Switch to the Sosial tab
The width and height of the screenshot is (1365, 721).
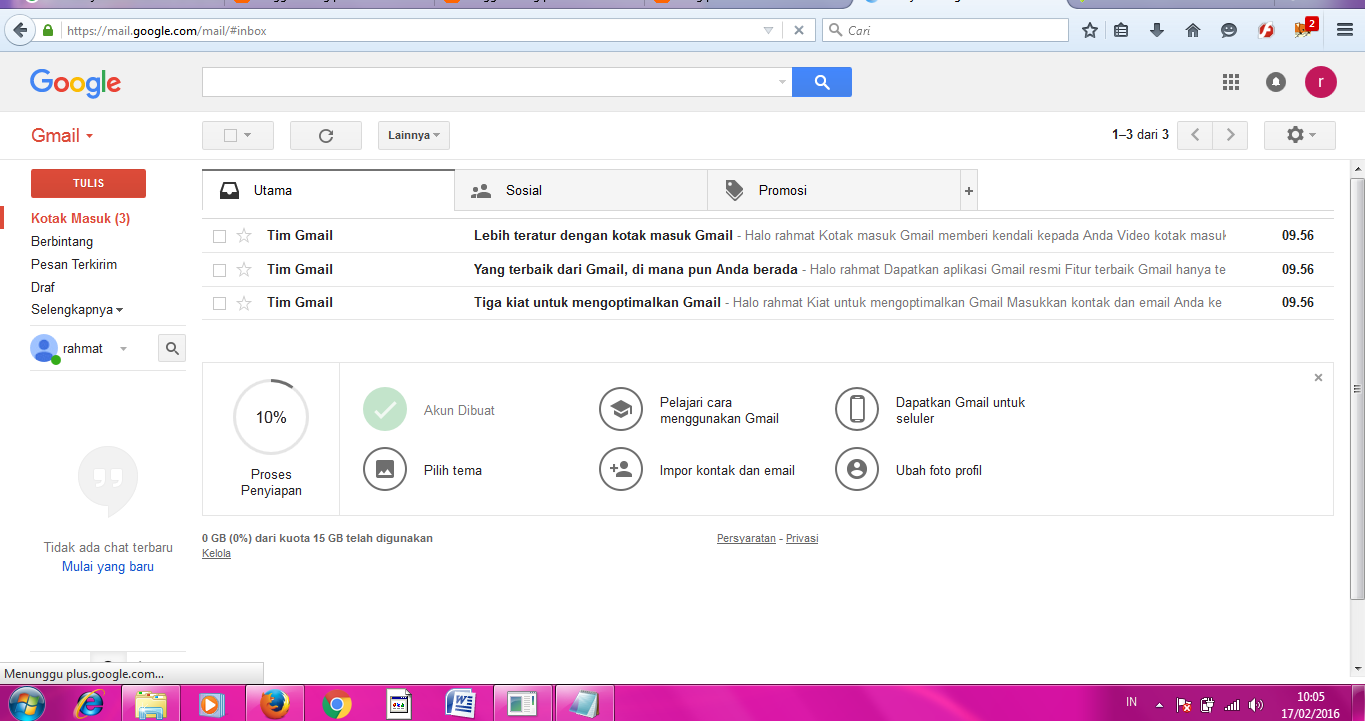581,190
